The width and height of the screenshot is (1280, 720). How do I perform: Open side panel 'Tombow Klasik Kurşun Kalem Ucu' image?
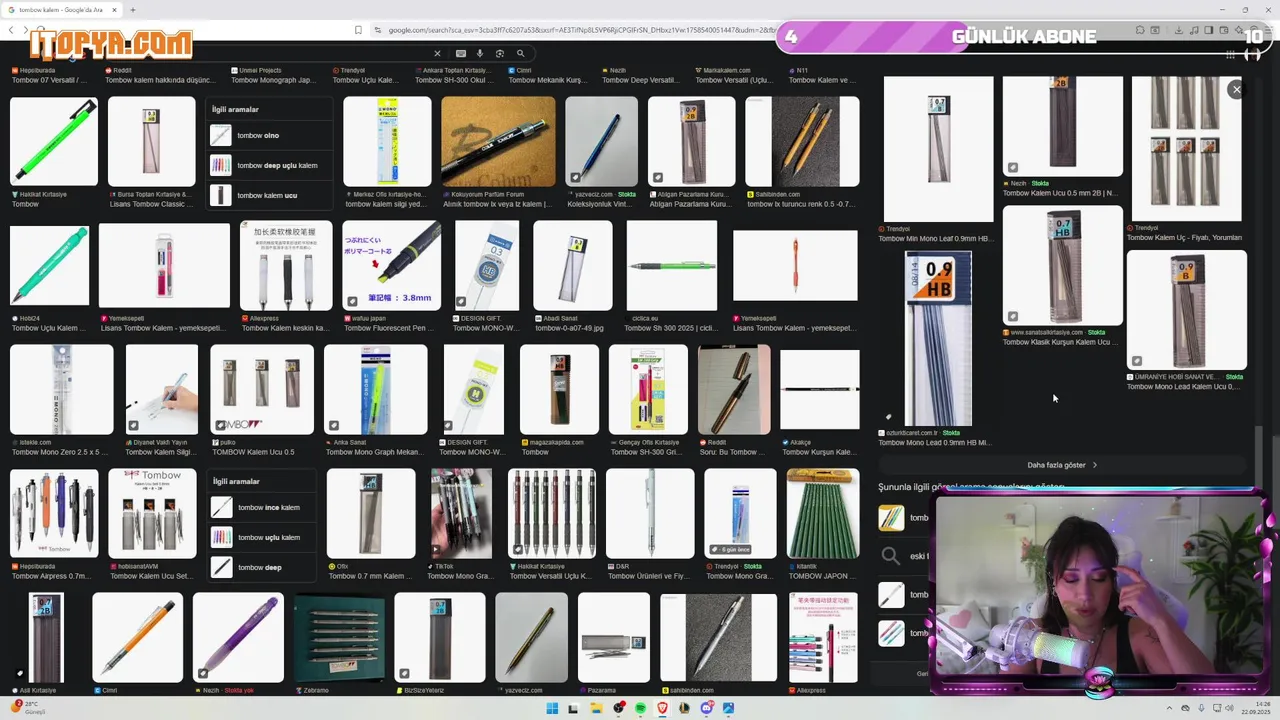coord(1063,265)
